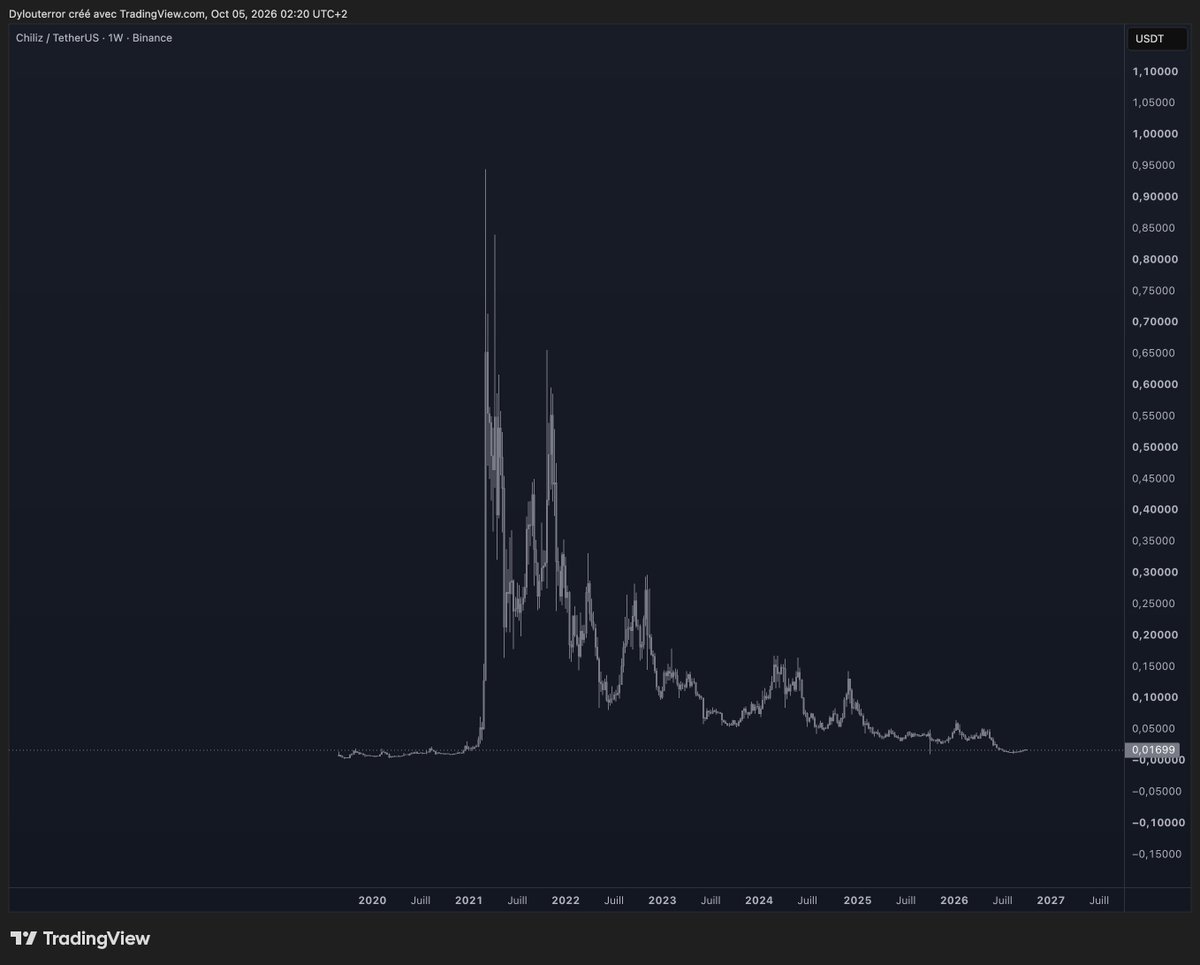Click the Chiliz / TetherUS symbol title
Viewport: 1200px width, 965px height.
click(59, 38)
